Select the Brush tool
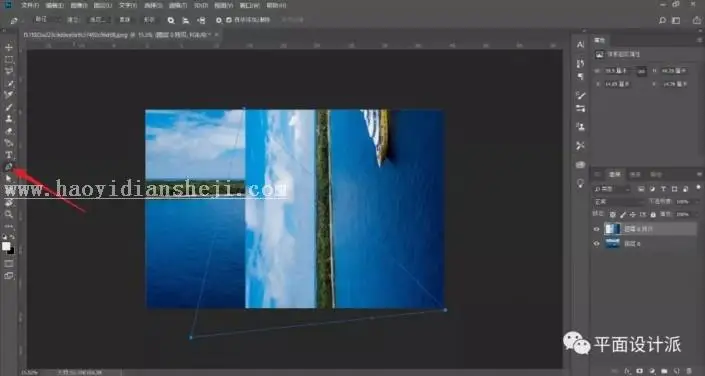 (x=9, y=107)
